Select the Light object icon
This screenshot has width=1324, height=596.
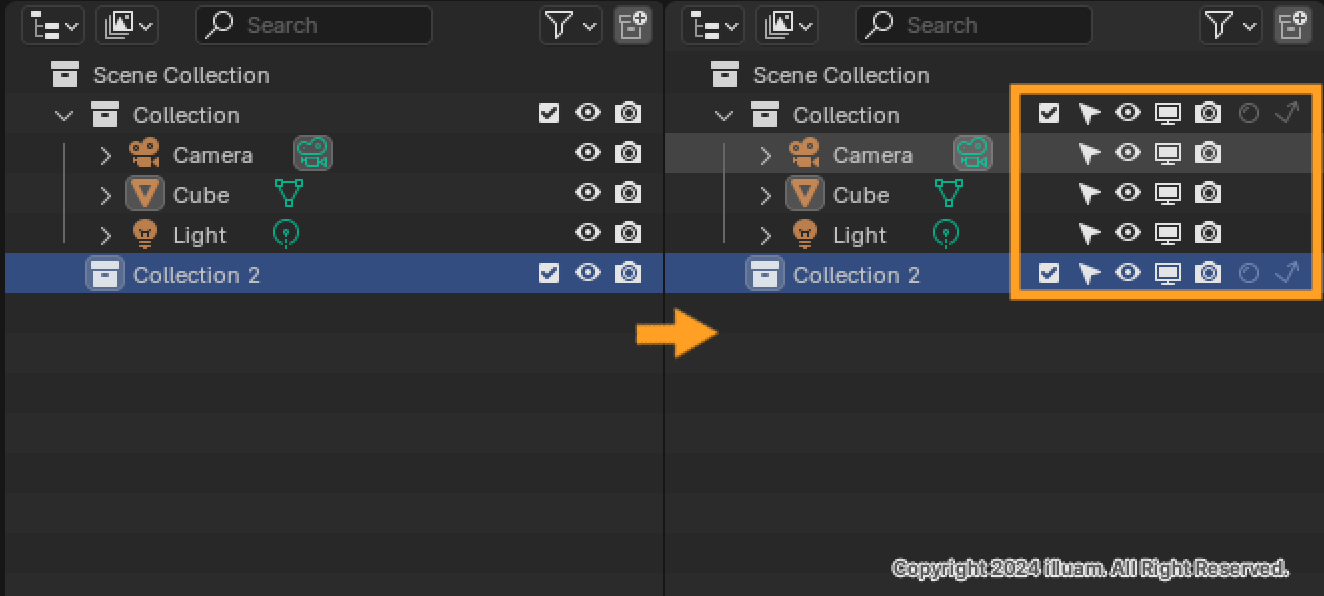click(146, 234)
